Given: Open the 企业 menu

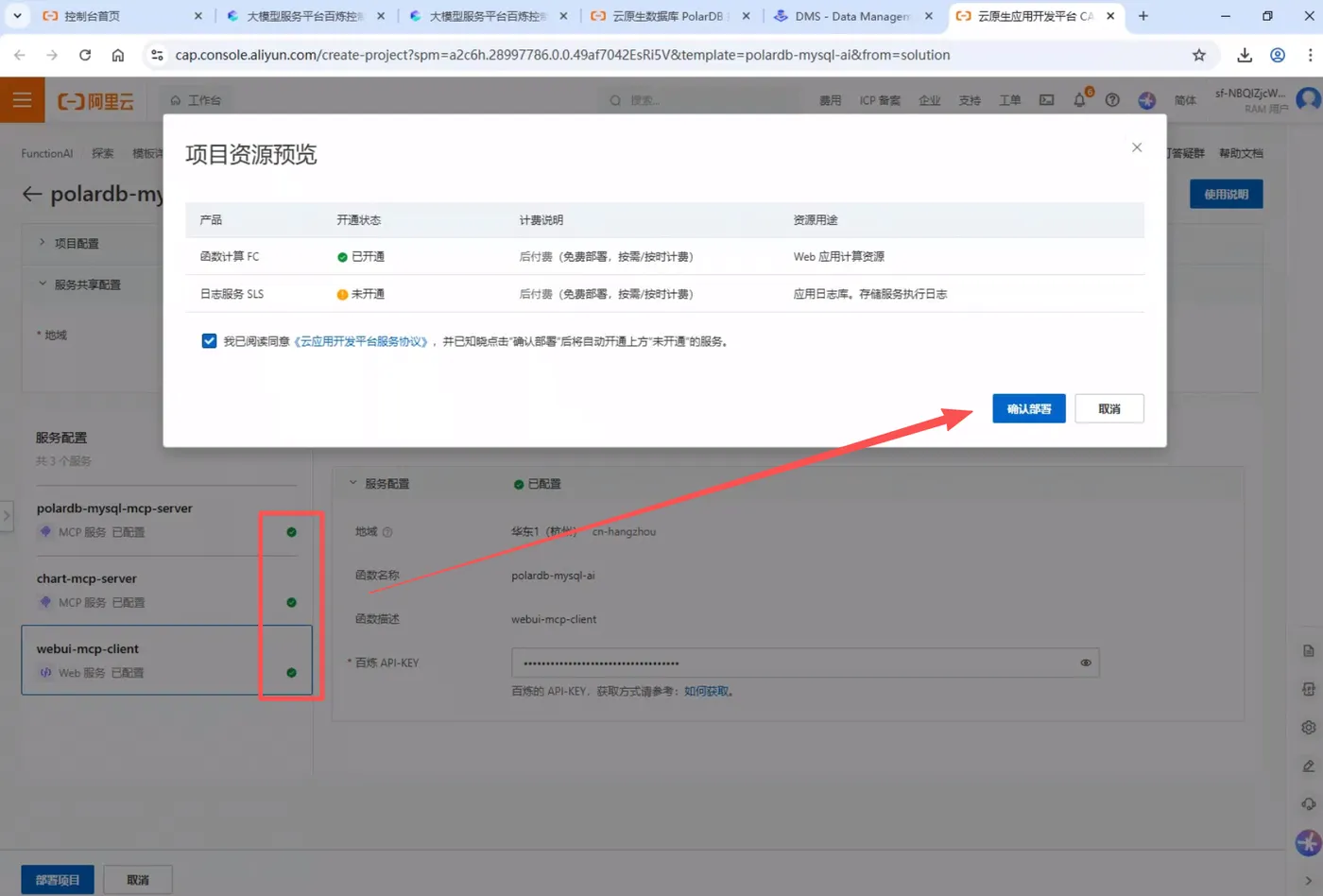Looking at the screenshot, I should pyautogui.click(x=930, y=100).
